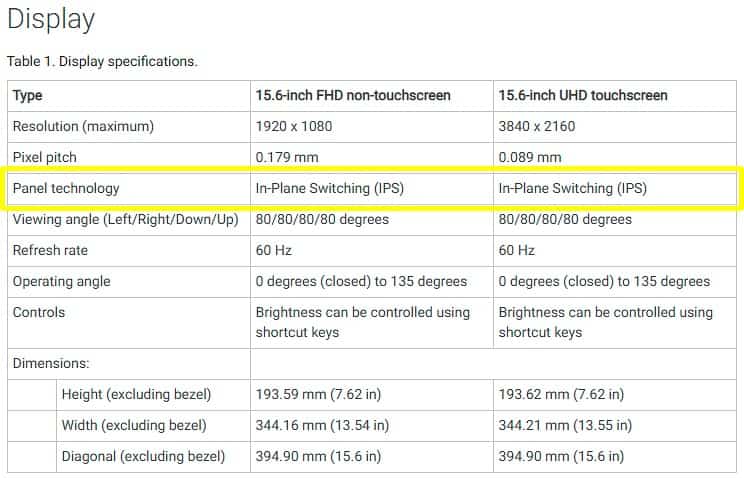Select 'Diagonal (excluding bezel)' label
The image size is (744, 478).
point(143,456)
